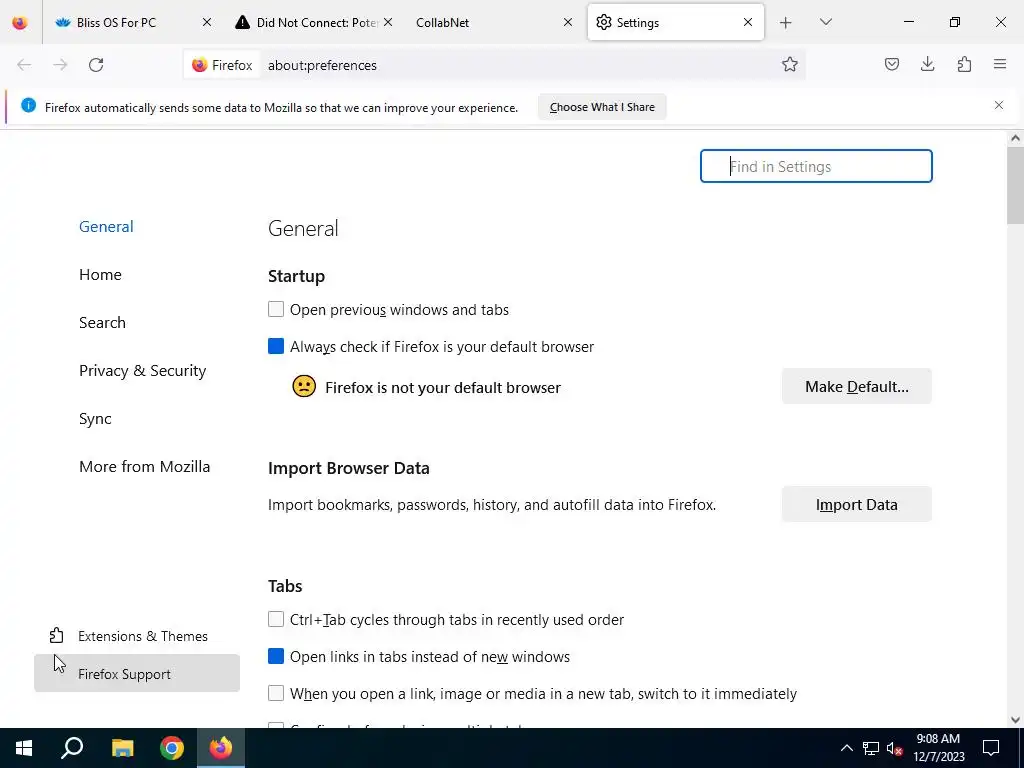Open Windows taskbar search

click(72, 748)
